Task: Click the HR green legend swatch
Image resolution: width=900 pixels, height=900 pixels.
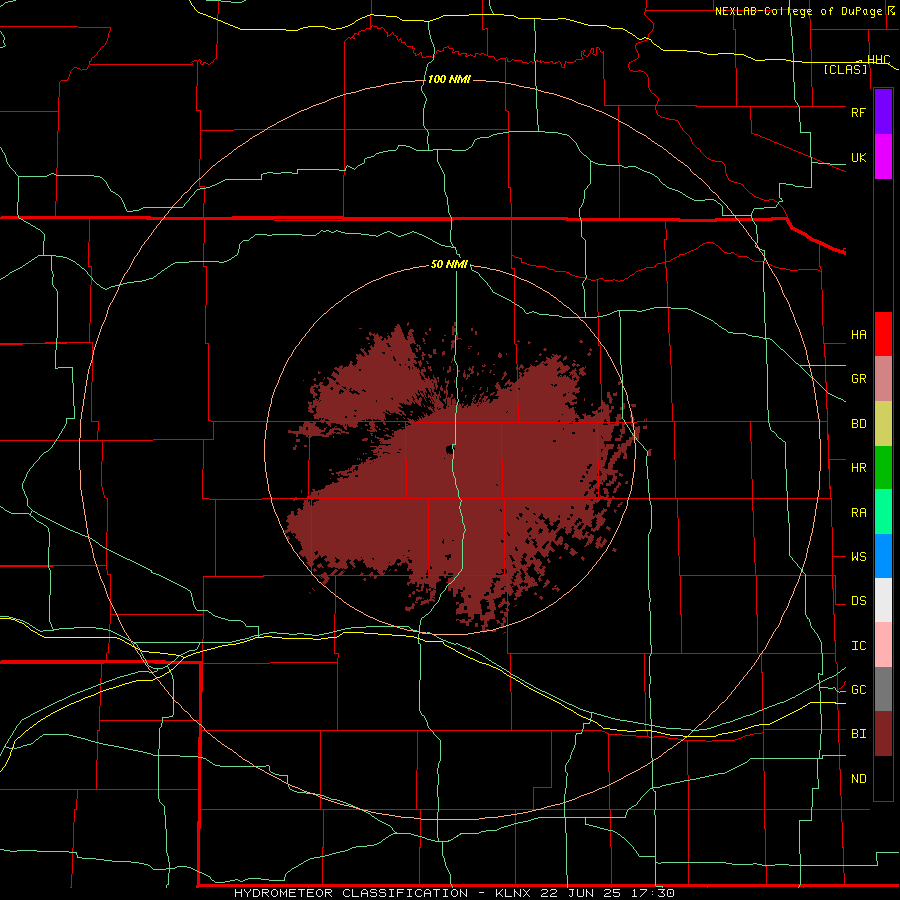Action: 883,468
